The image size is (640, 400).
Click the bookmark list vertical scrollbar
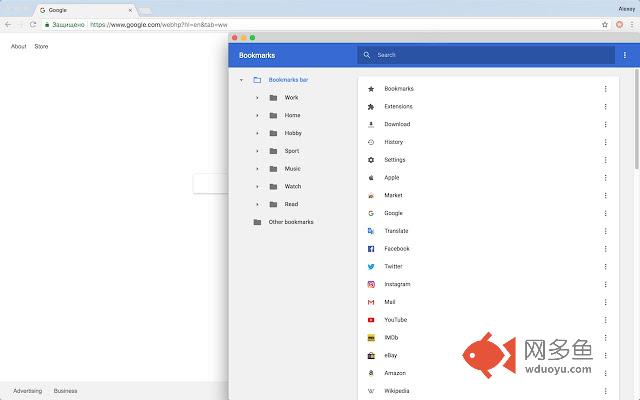(x=637, y=118)
